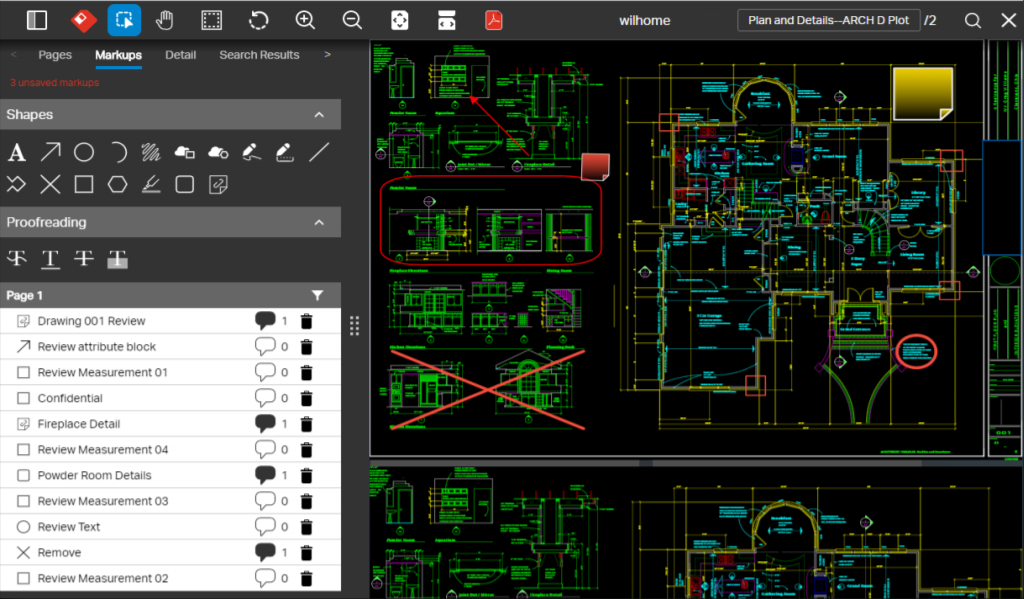
Task: Open the Search Results tab
Action: coord(259,55)
